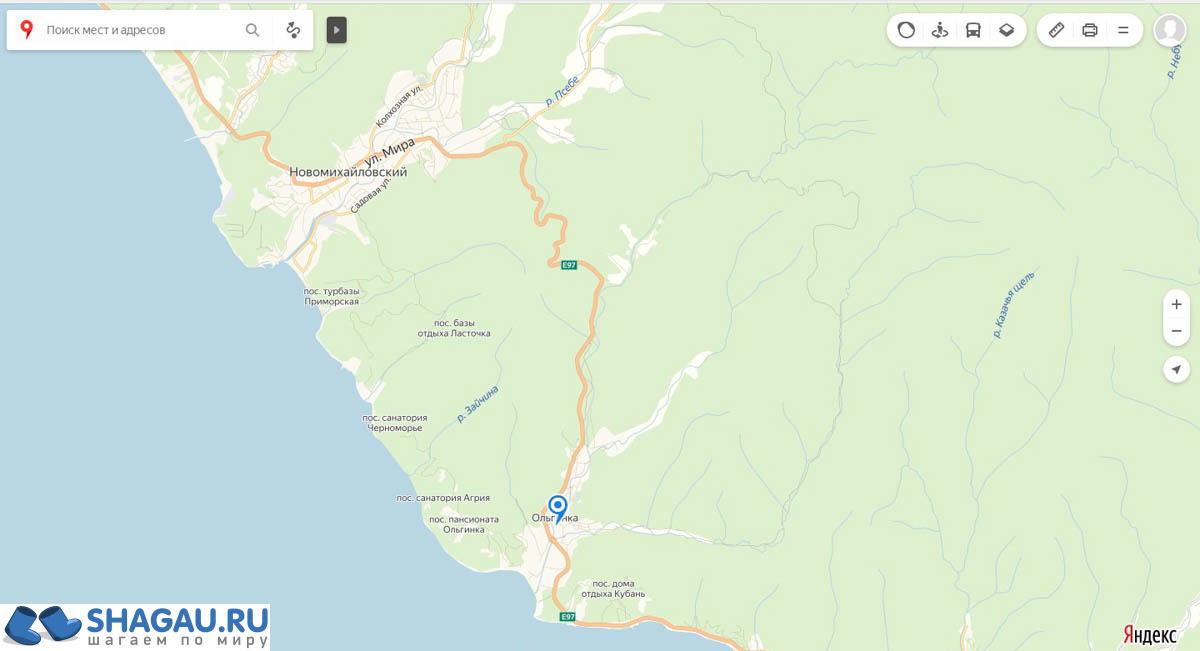The image size is (1200, 651).
Task: Click the search magnifier icon
Action: pos(253,30)
